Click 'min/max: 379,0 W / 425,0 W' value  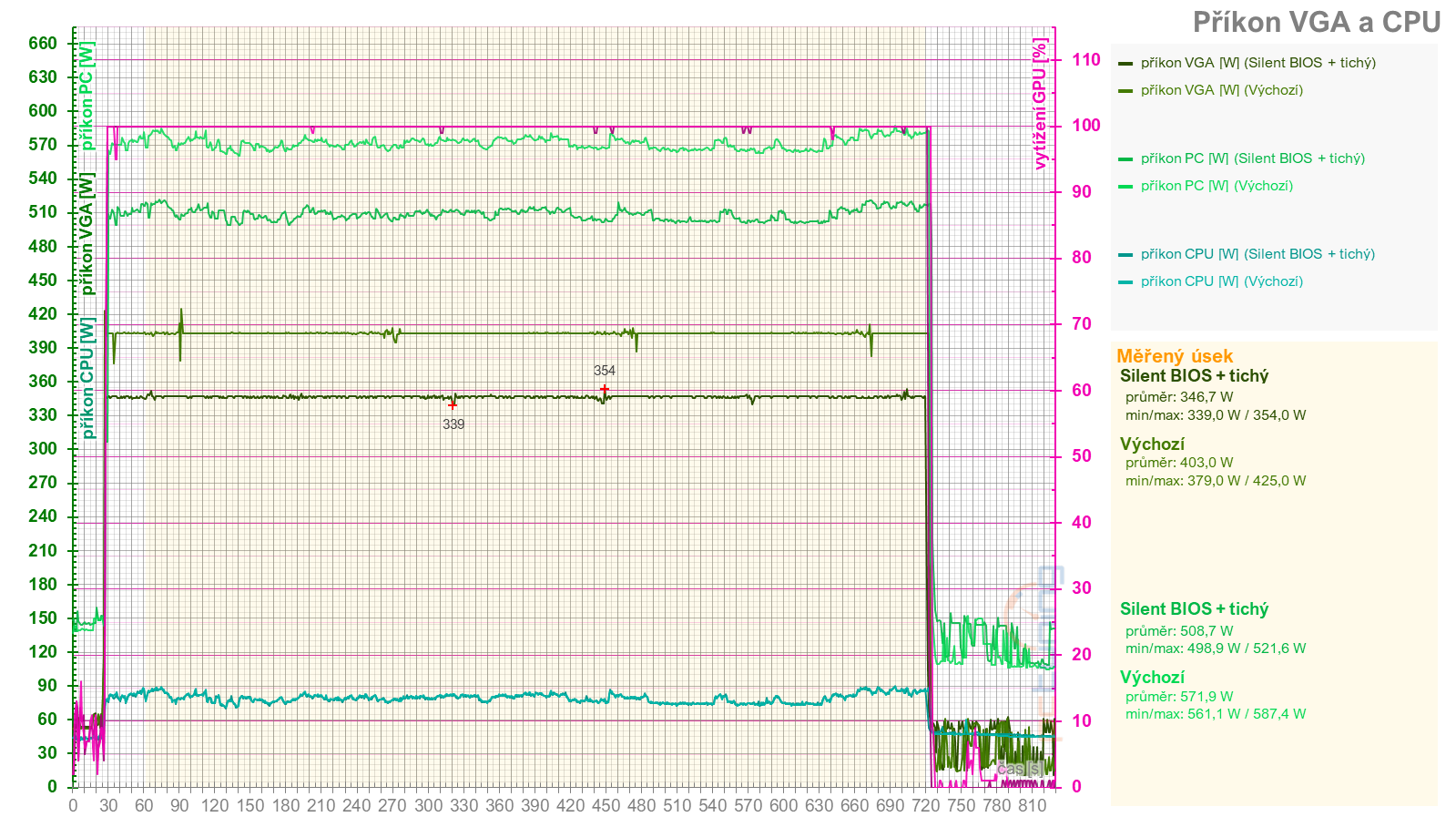(1215, 481)
